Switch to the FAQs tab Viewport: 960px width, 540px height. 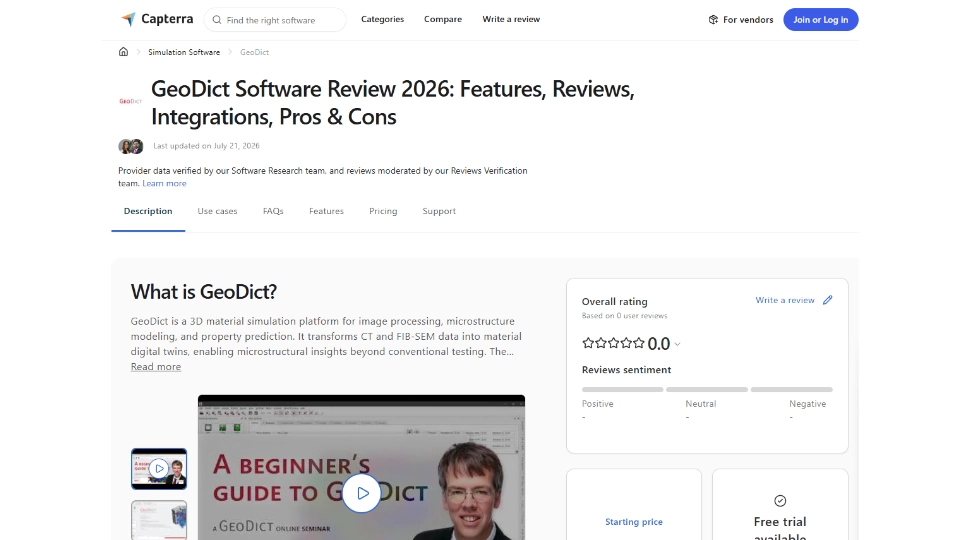tap(273, 211)
